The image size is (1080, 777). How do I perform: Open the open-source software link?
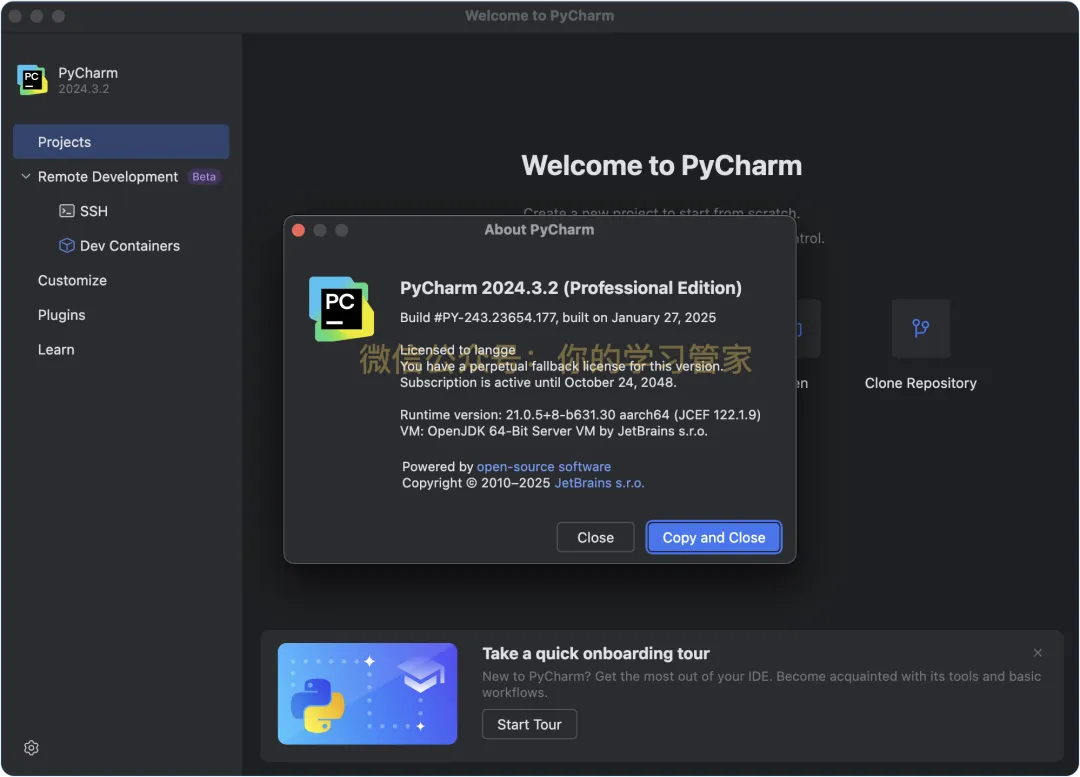(x=543, y=466)
